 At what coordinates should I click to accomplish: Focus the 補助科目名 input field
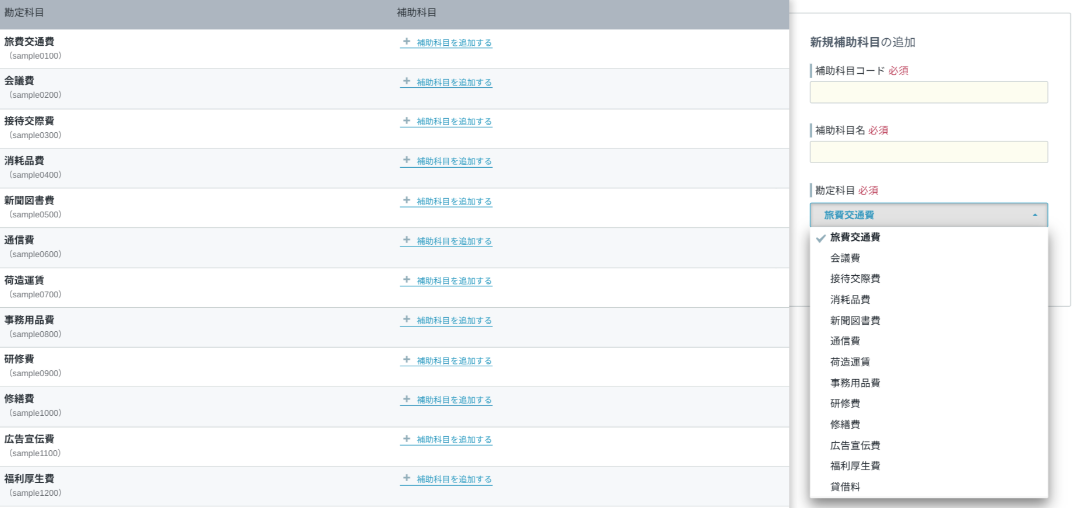point(928,152)
